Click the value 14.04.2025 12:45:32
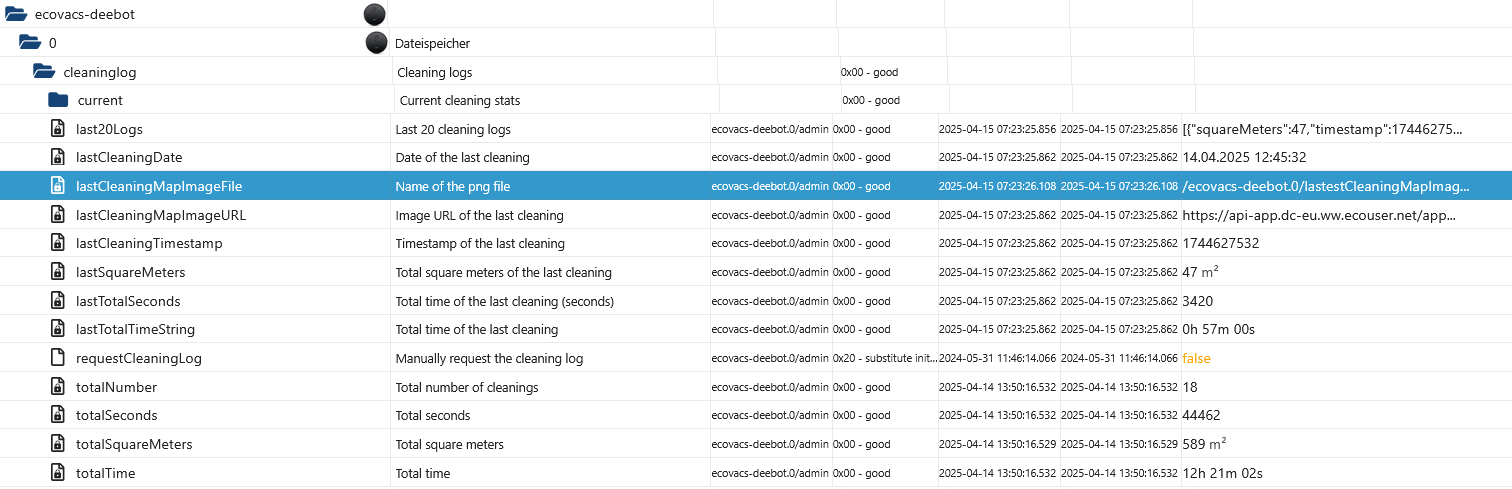Image resolution: width=1512 pixels, height=489 pixels. click(x=1244, y=157)
